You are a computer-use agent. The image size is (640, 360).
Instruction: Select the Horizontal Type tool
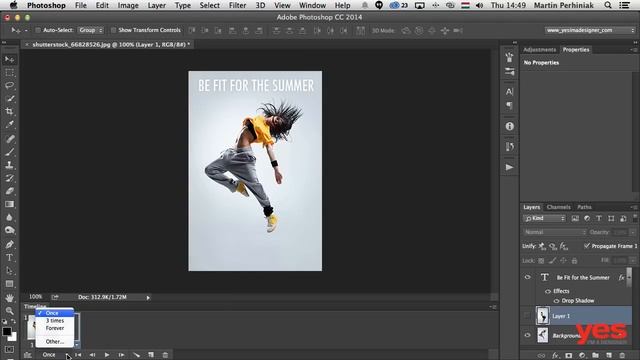(x=9, y=258)
